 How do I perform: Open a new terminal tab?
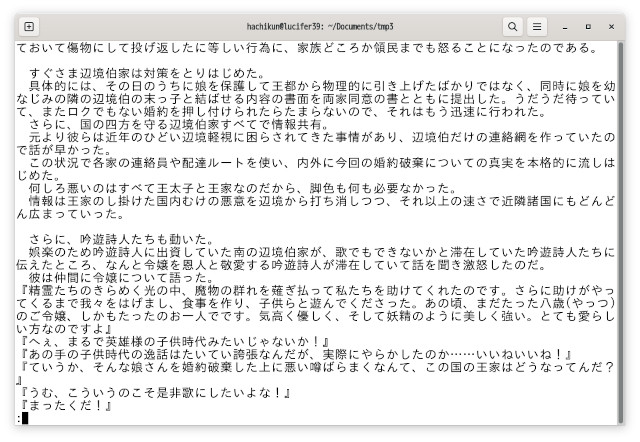pyautogui.click(x=28, y=26)
